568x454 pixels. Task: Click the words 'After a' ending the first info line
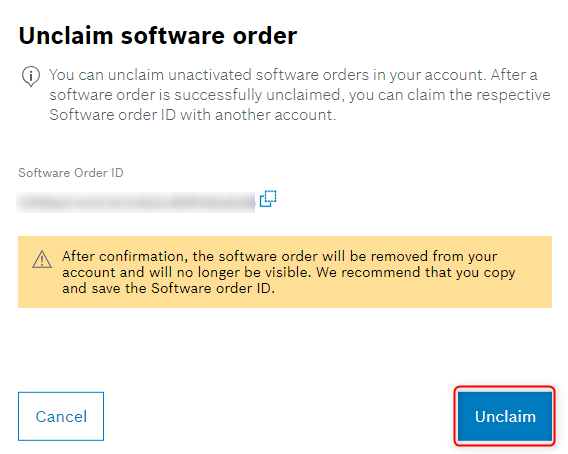click(514, 75)
